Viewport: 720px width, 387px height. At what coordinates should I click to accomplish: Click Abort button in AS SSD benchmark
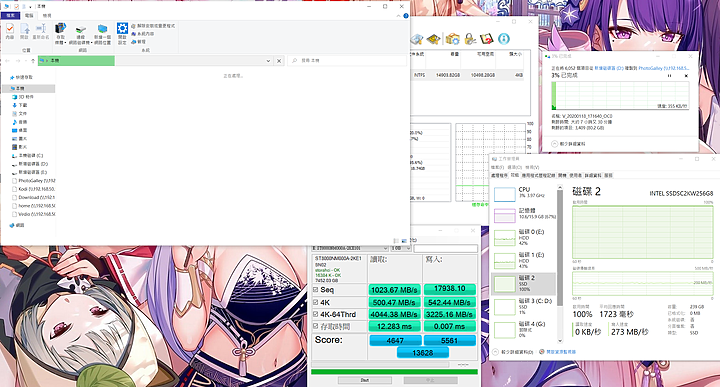[x=430, y=380]
